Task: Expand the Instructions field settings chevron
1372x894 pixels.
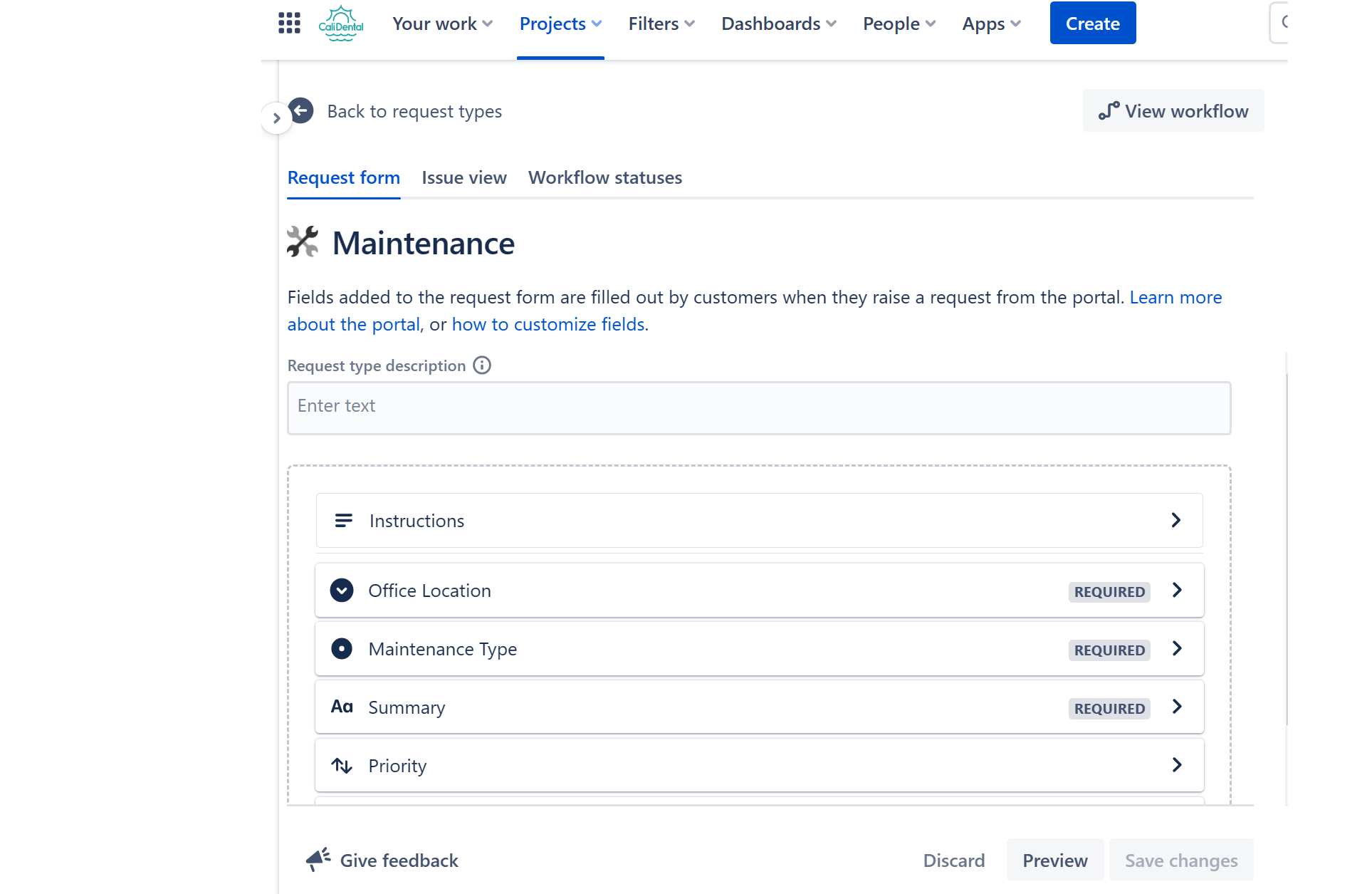Action: coord(1175,520)
